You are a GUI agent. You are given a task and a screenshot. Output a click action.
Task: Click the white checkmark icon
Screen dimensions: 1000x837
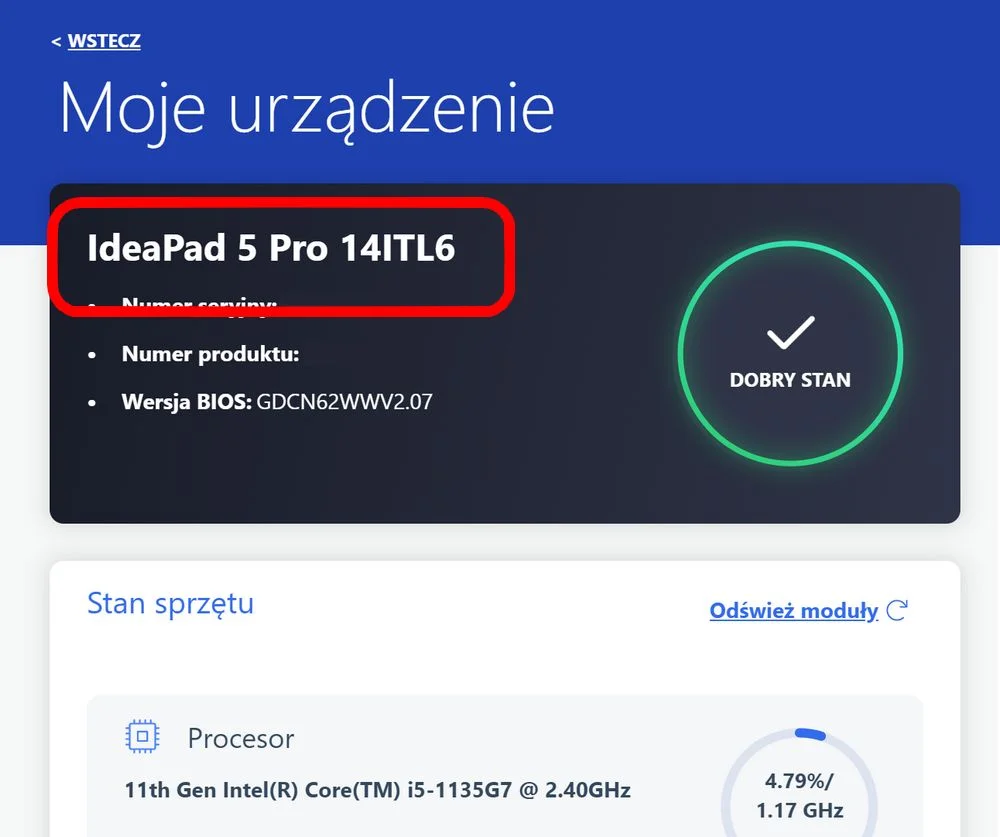[x=790, y=332]
